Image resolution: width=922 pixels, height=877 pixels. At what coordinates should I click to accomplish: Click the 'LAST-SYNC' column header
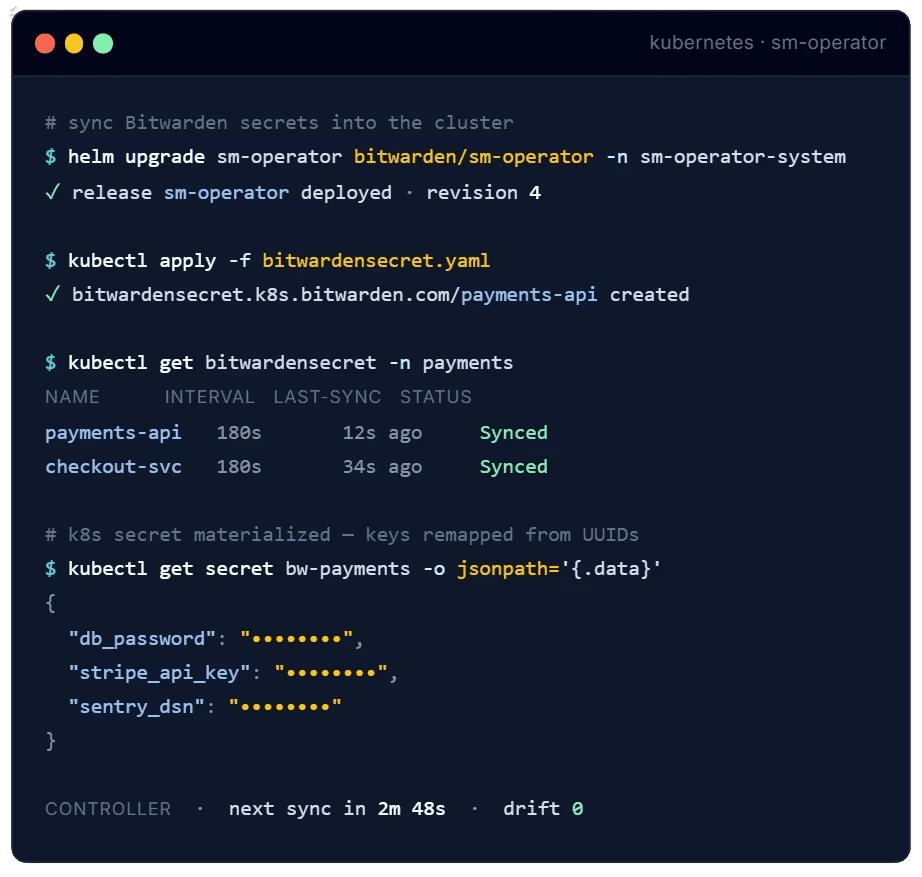click(x=327, y=397)
